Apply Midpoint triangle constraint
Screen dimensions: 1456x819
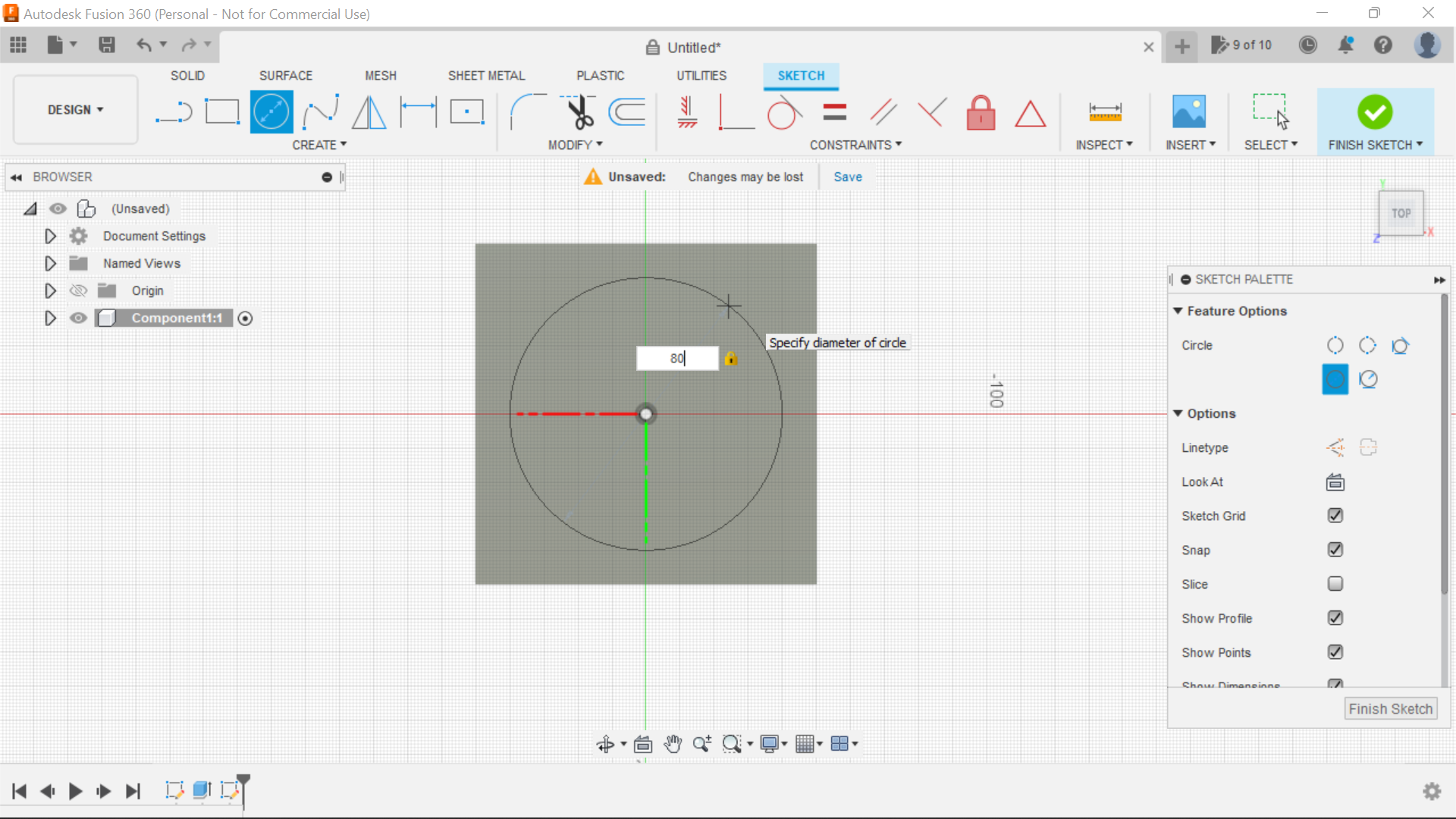tap(1030, 114)
